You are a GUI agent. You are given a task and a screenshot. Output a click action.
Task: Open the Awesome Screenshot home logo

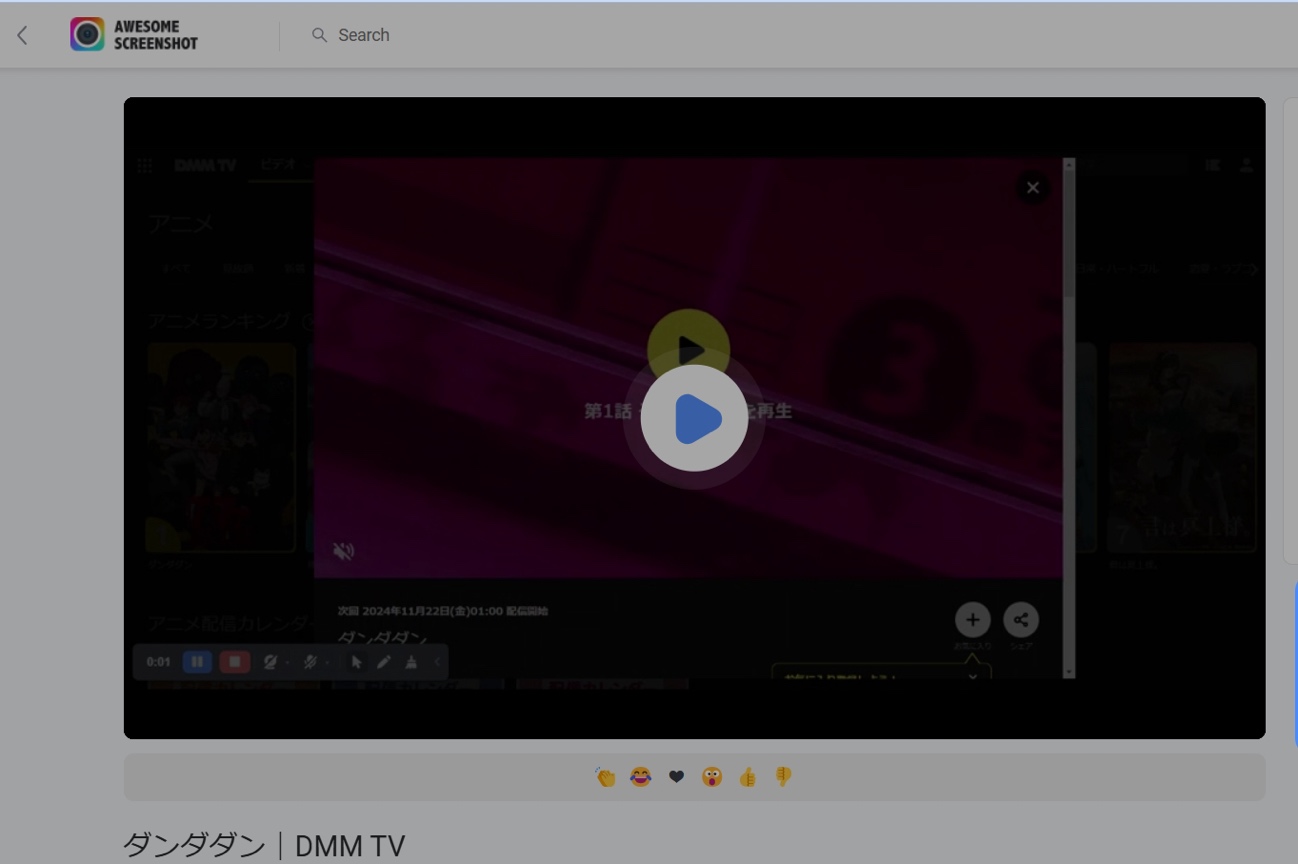[134, 35]
